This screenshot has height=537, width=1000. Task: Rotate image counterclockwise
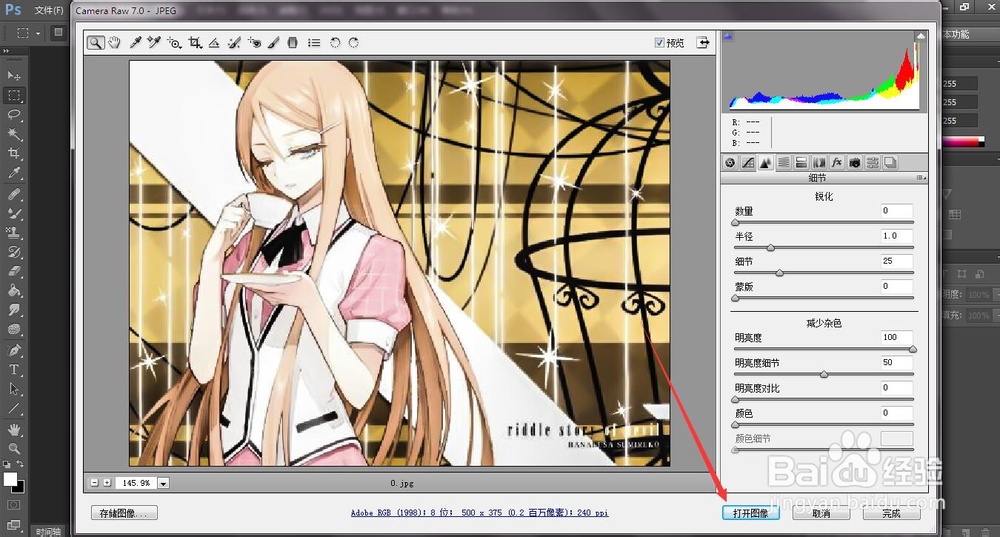(x=335, y=43)
